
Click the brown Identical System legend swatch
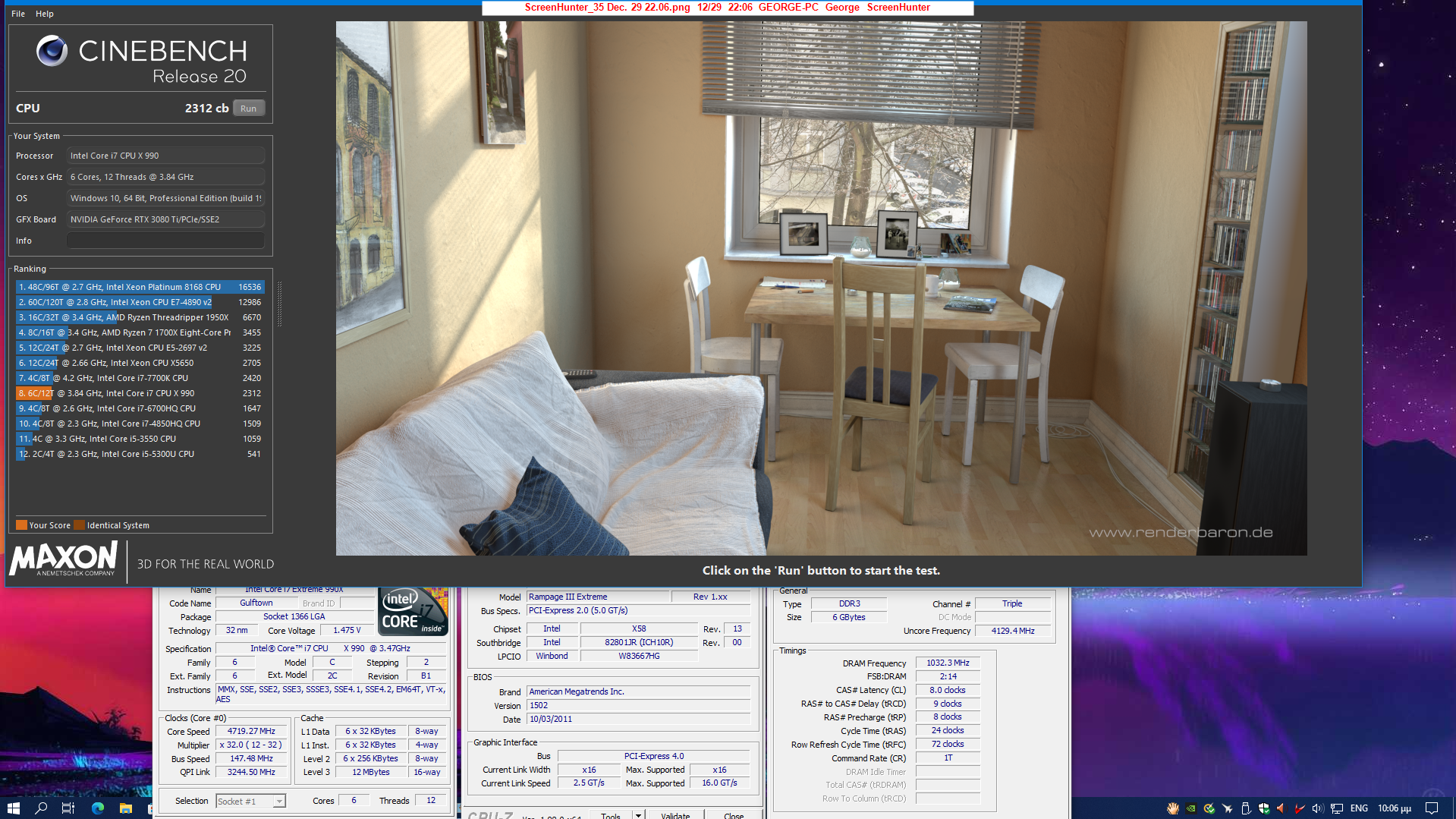point(80,525)
